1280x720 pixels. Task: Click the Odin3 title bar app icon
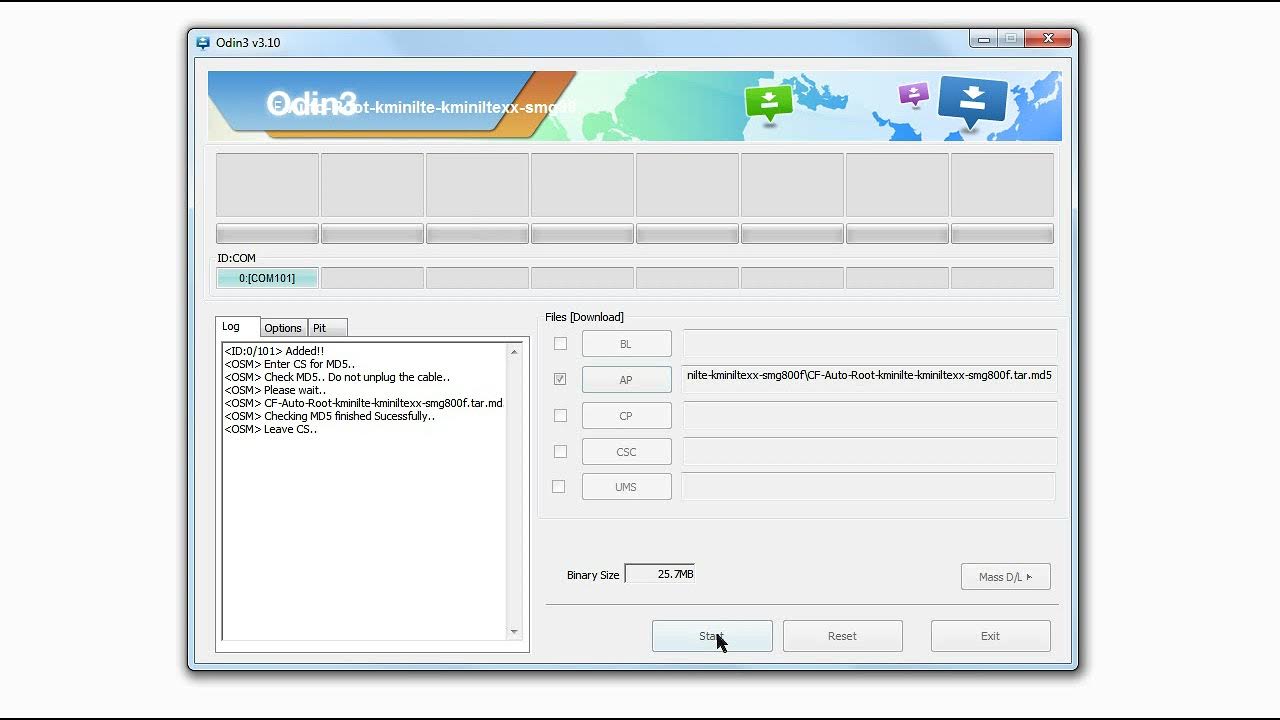[x=203, y=43]
